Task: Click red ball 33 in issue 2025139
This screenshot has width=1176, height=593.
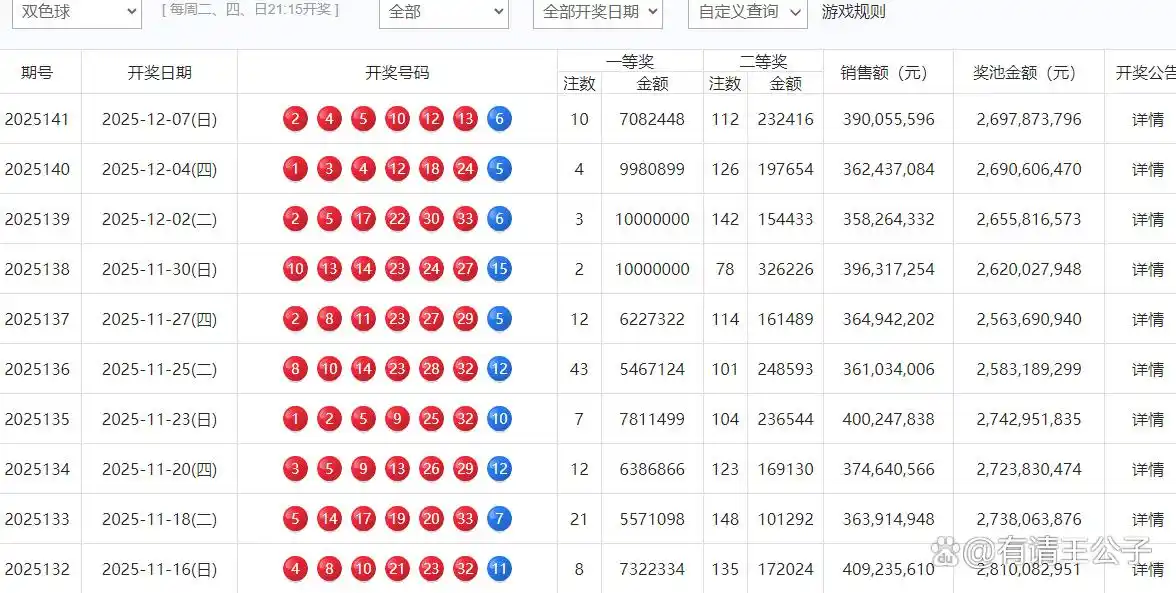Action: [x=465, y=219]
